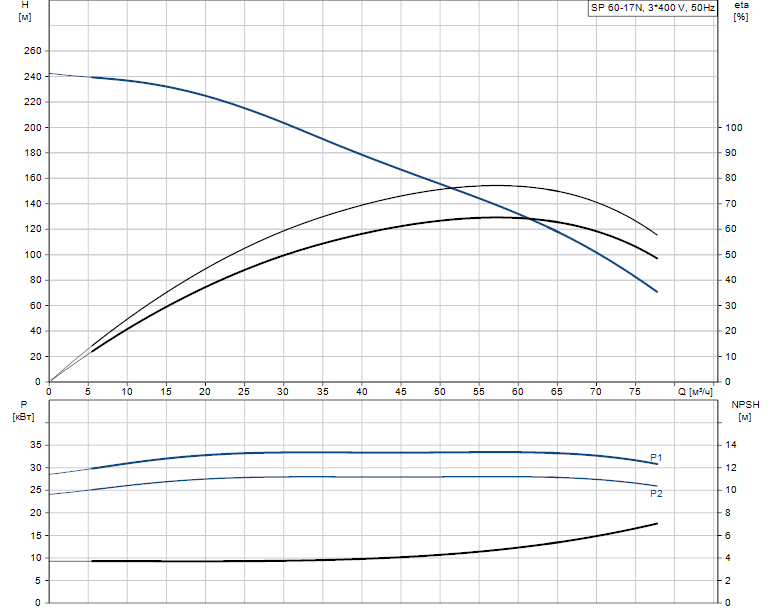This screenshot has width=774, height=611.
Task: Select the 5 tick on the P axis
Action: pyautogui.click(x=38, y=581)
